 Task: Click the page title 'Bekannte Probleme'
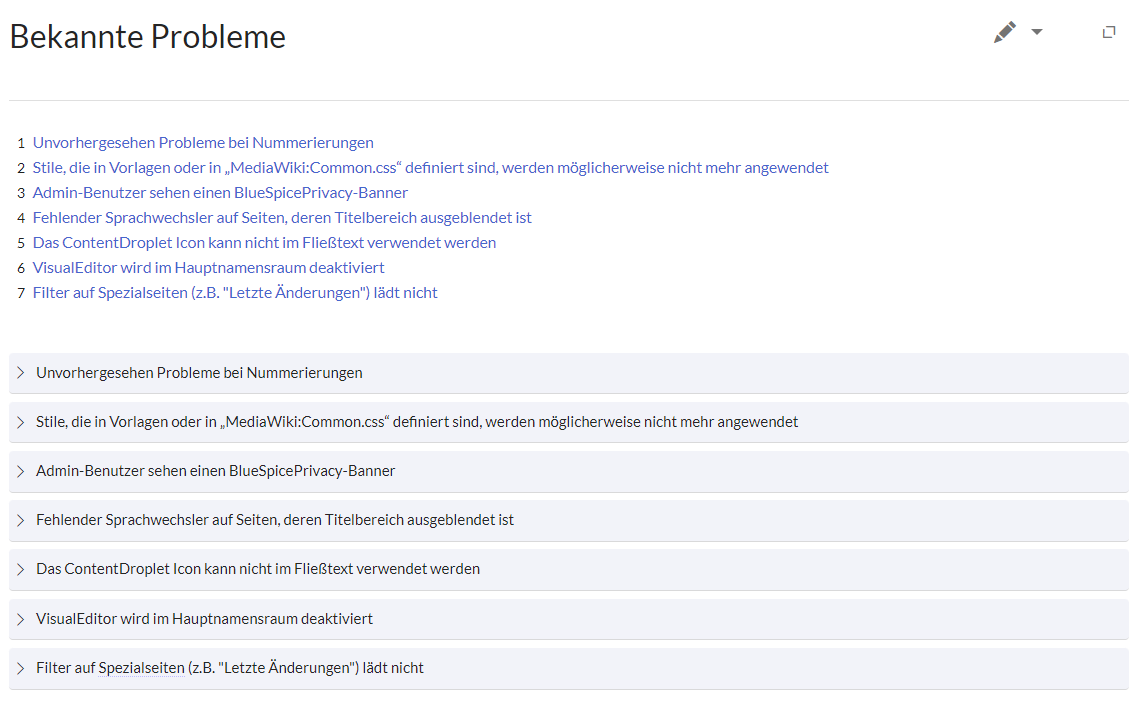pyautogui.click(x=147, y=37)
